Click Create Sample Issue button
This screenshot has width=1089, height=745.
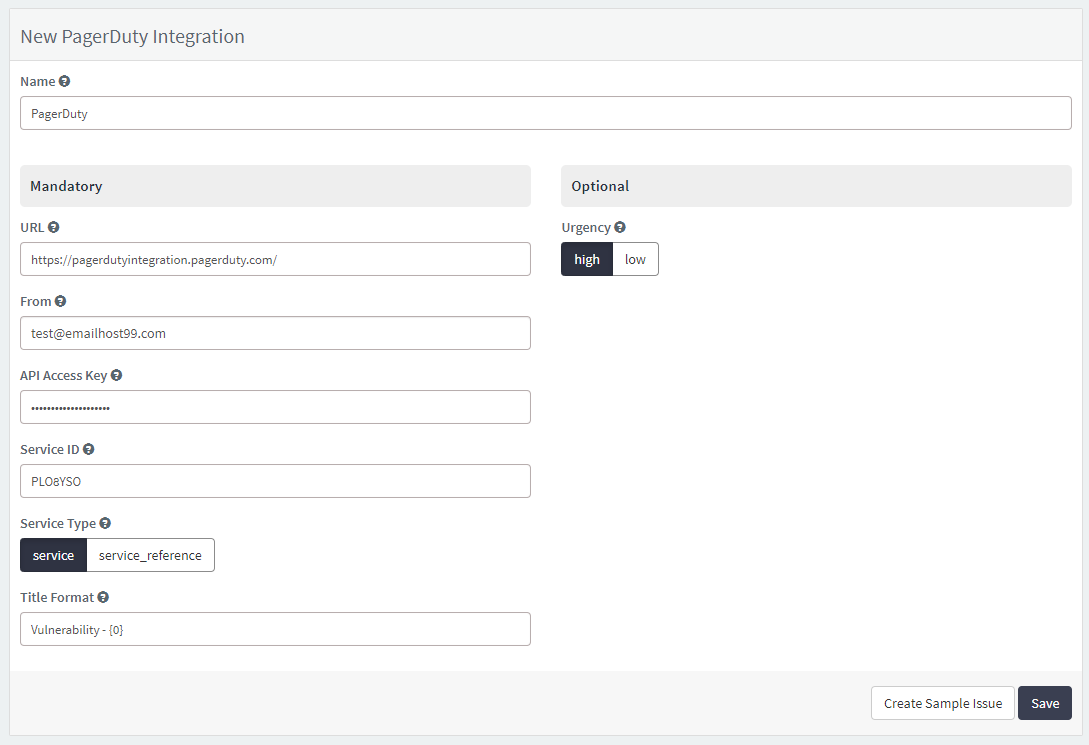coord(942,703)
